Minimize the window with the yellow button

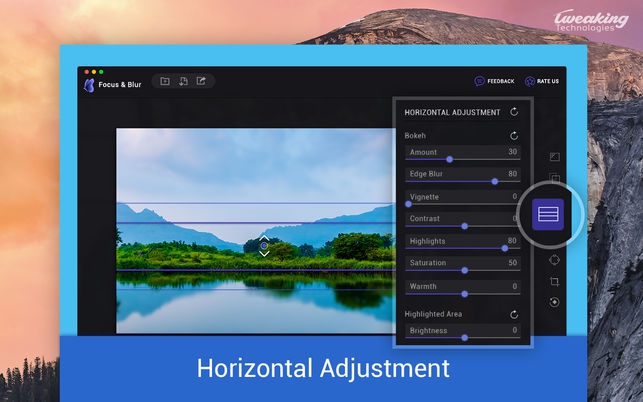tap(94, 72)
